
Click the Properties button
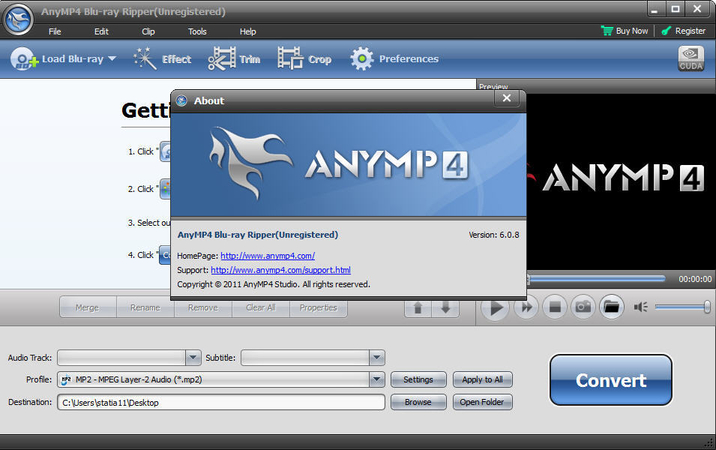318,307
